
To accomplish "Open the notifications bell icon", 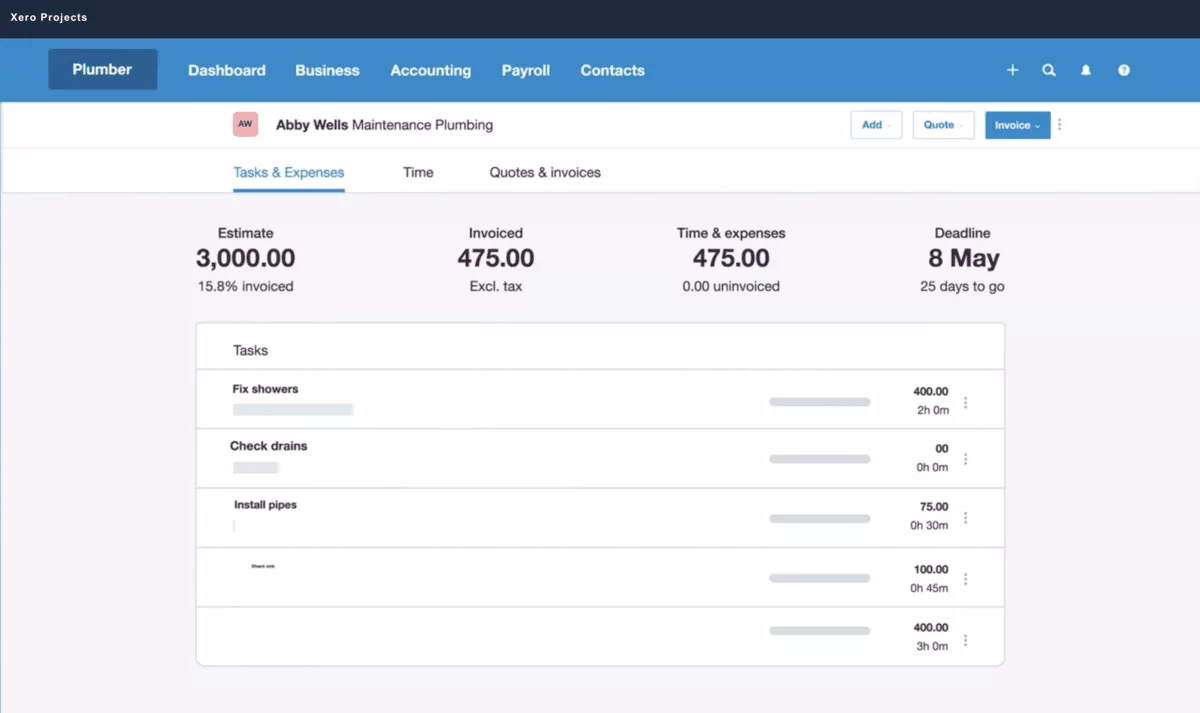I will (x=1086, y=70).
